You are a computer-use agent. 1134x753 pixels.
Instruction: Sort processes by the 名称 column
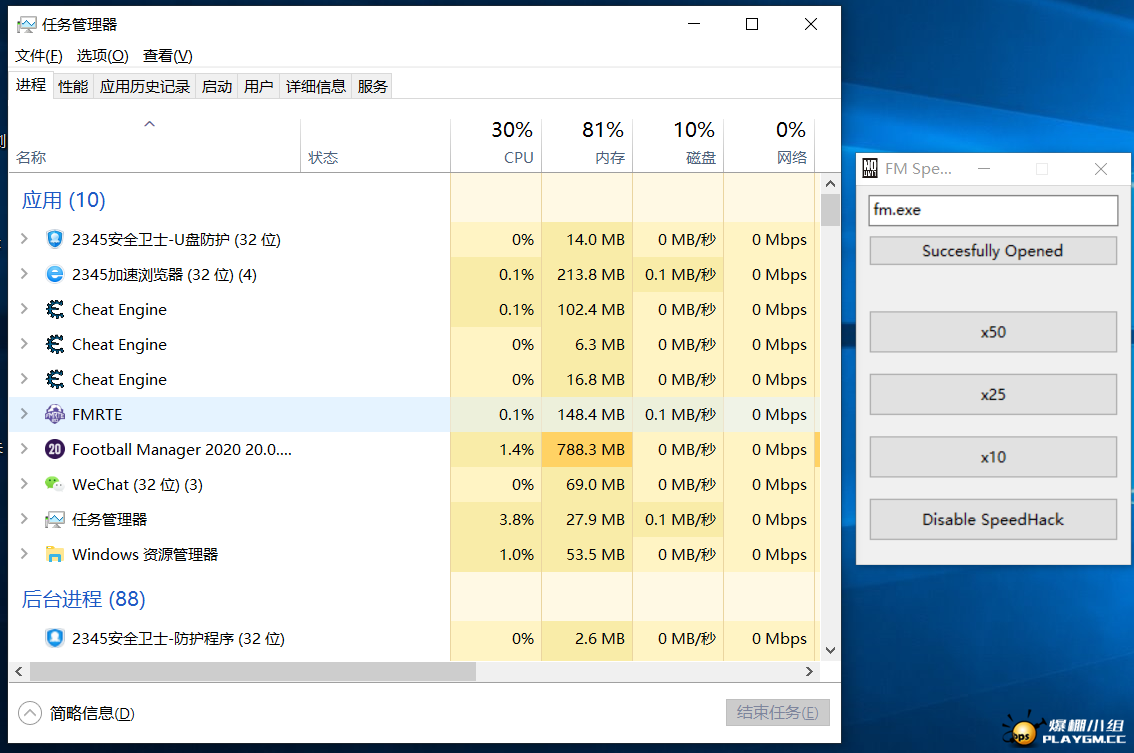click(155, 145)
